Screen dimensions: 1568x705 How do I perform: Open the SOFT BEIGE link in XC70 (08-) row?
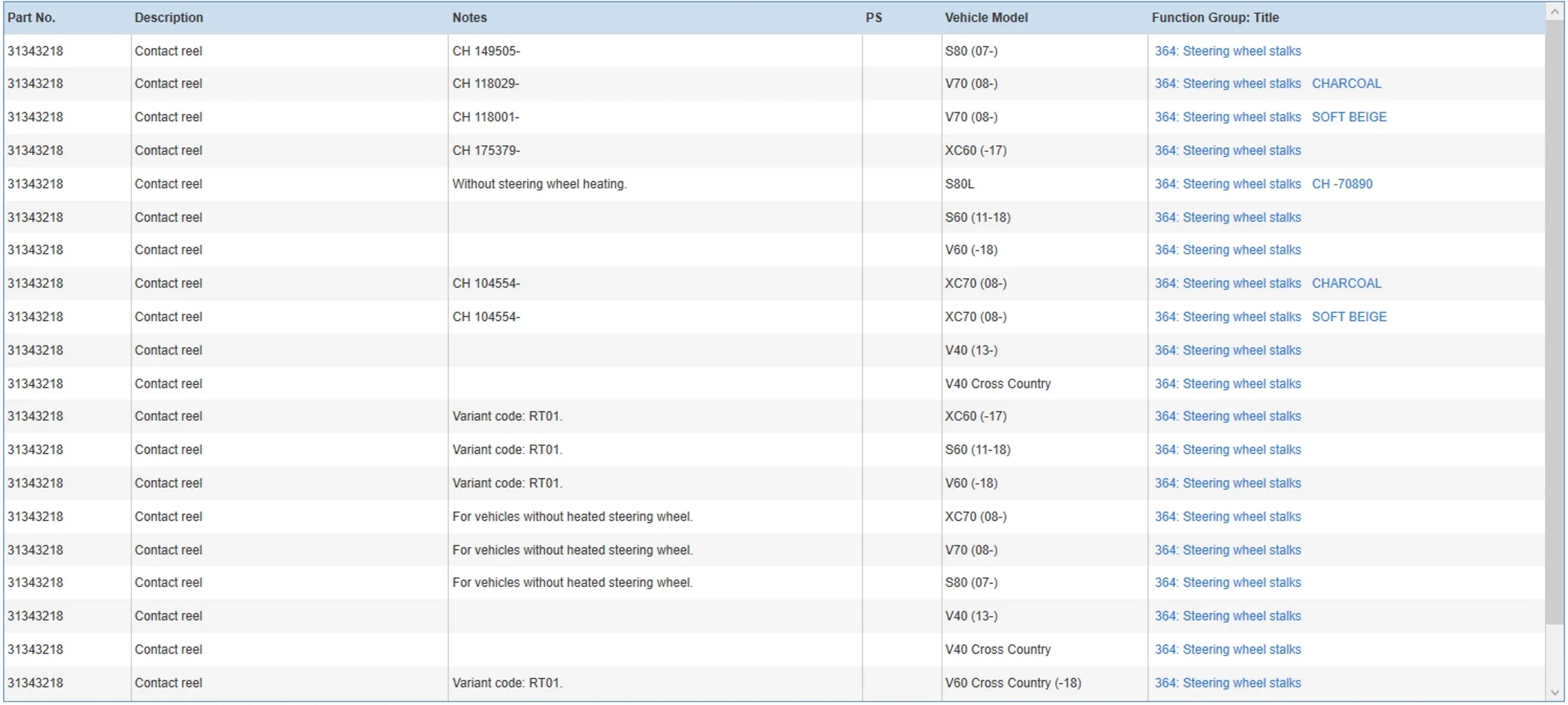[1348, 317]
